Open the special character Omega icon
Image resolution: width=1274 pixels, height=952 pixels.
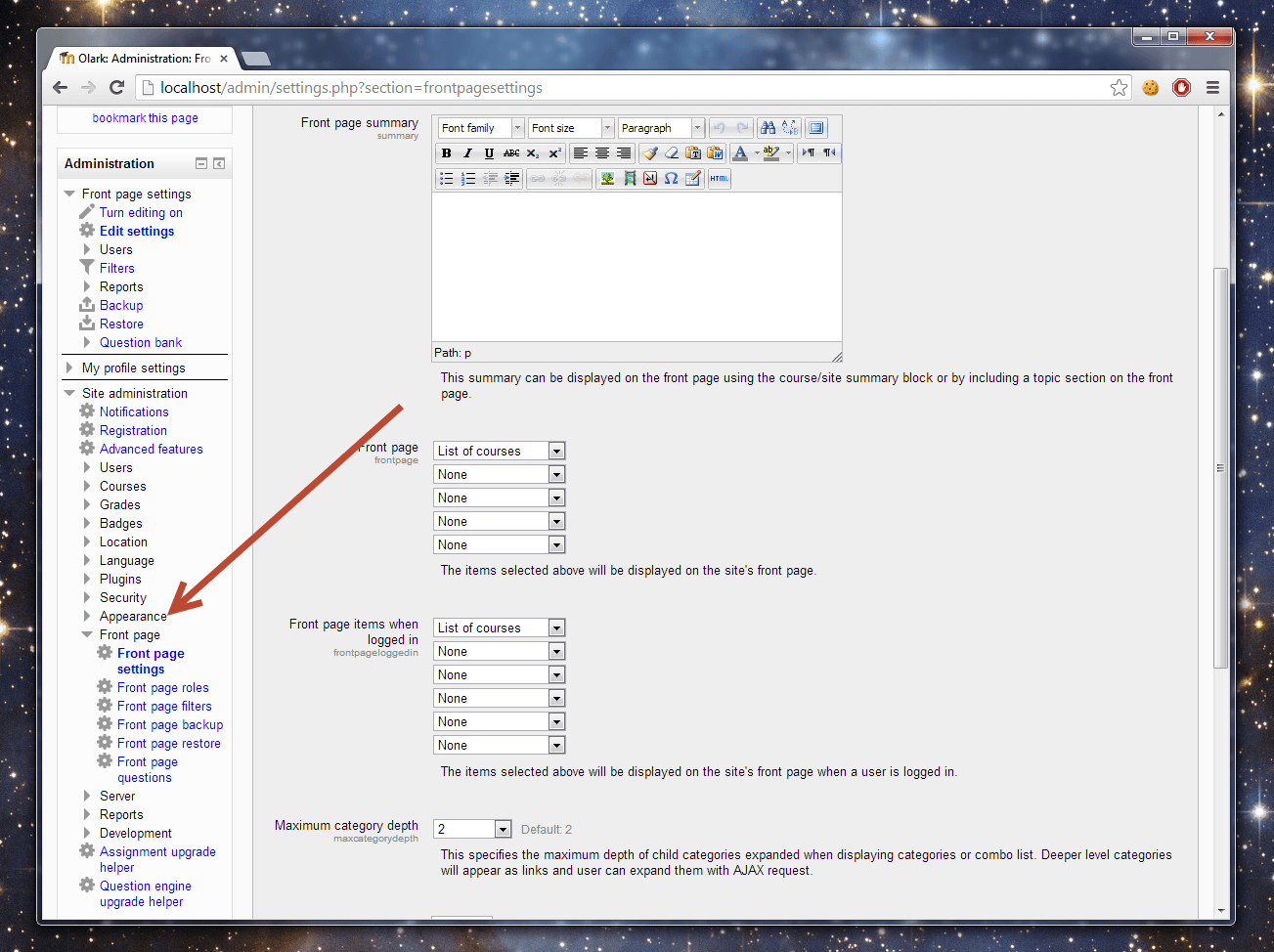click(672, 179)
